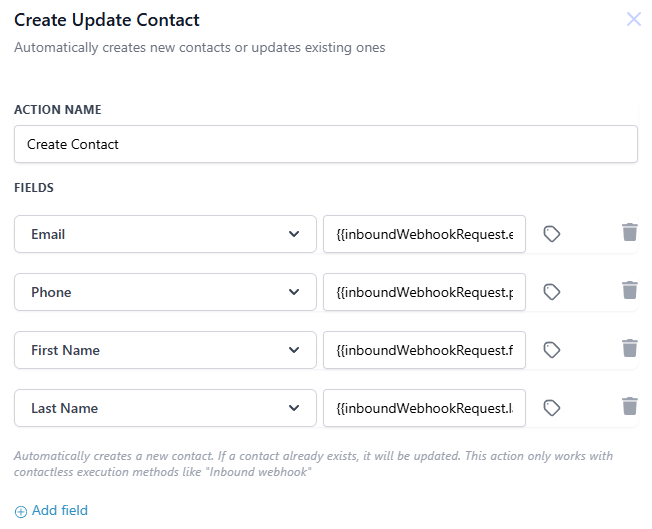Open the First Name field dropdown
This screenshot has width=652, height=529.
click(165, 350)
